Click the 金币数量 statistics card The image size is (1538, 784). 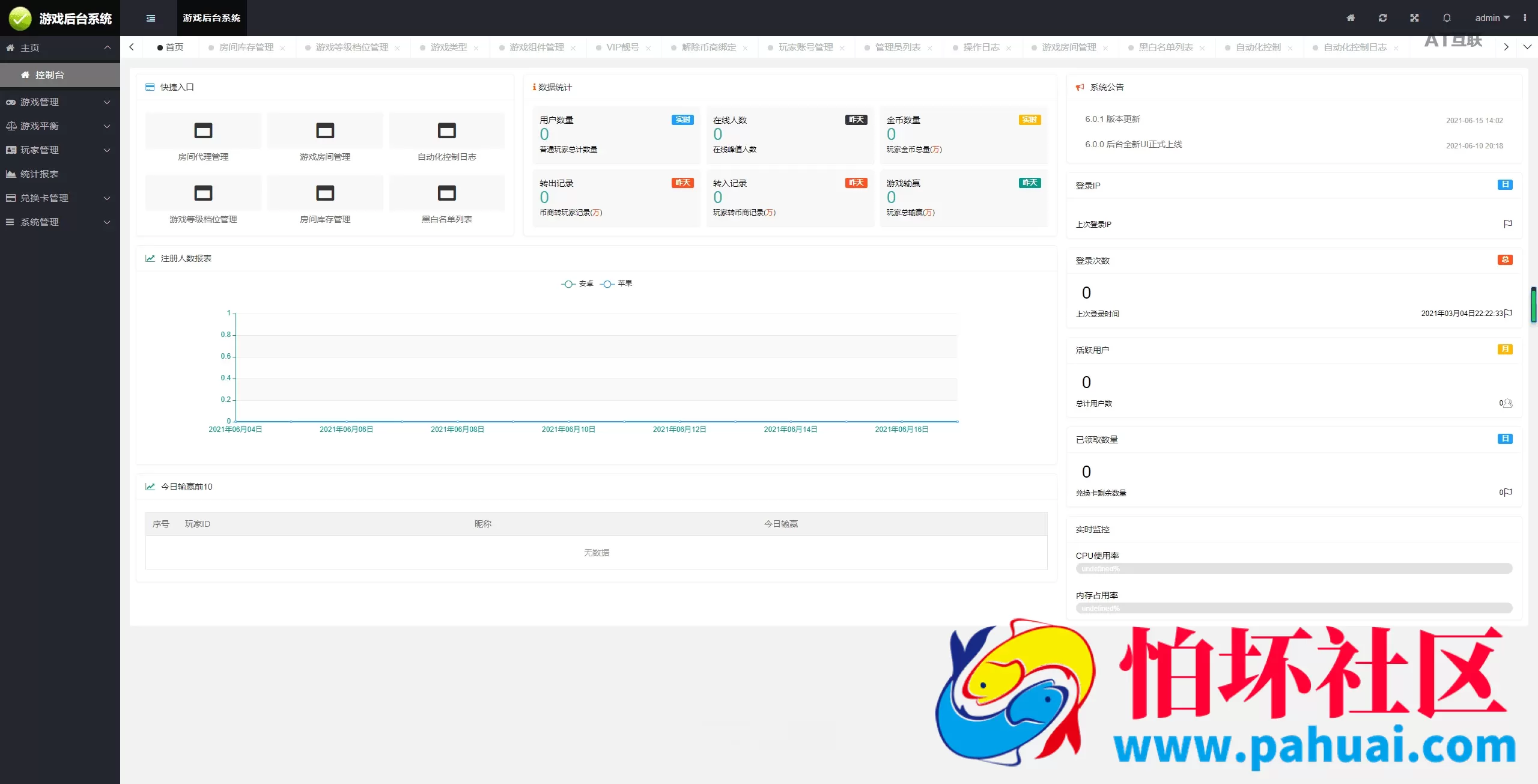(x=964, y=135)
